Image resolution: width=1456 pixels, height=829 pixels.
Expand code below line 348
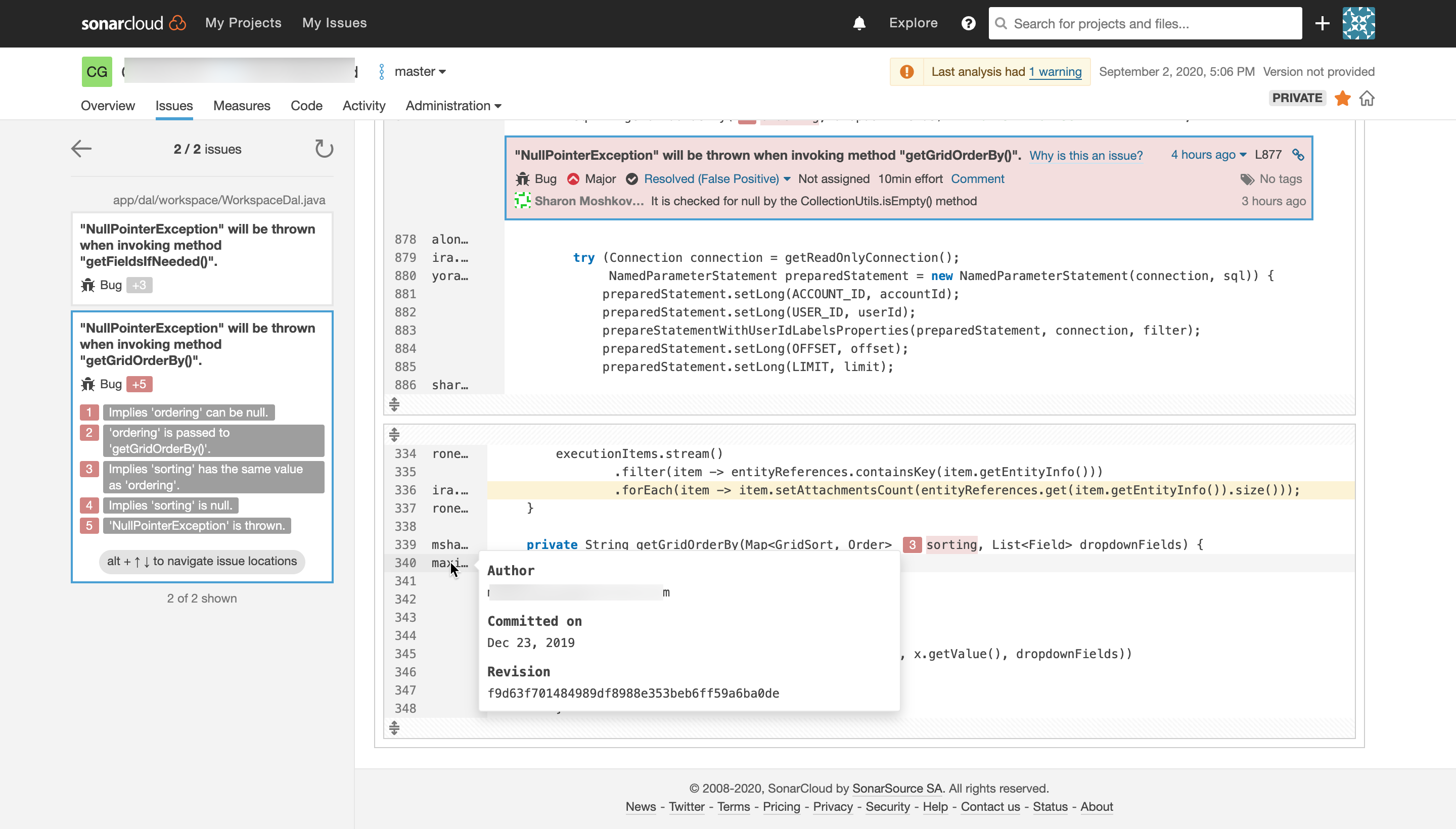tap(394, 728)
